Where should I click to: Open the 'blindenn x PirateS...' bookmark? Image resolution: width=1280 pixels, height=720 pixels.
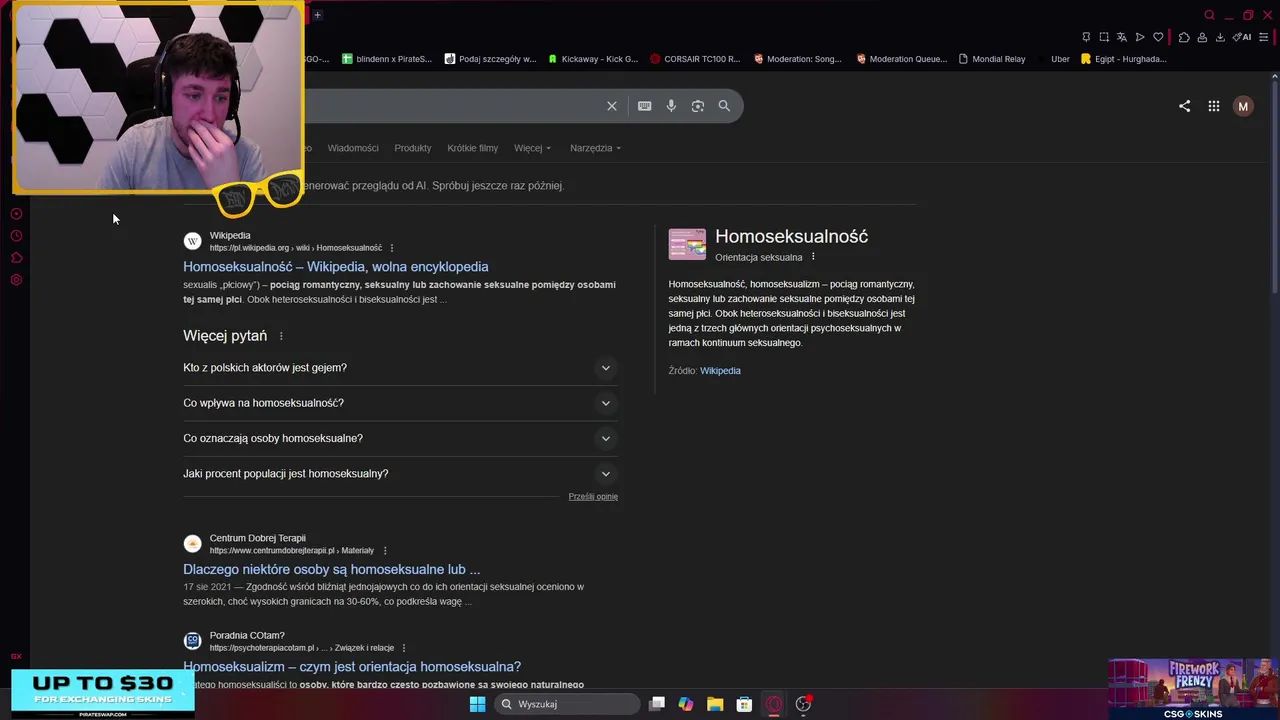[387, 59]
